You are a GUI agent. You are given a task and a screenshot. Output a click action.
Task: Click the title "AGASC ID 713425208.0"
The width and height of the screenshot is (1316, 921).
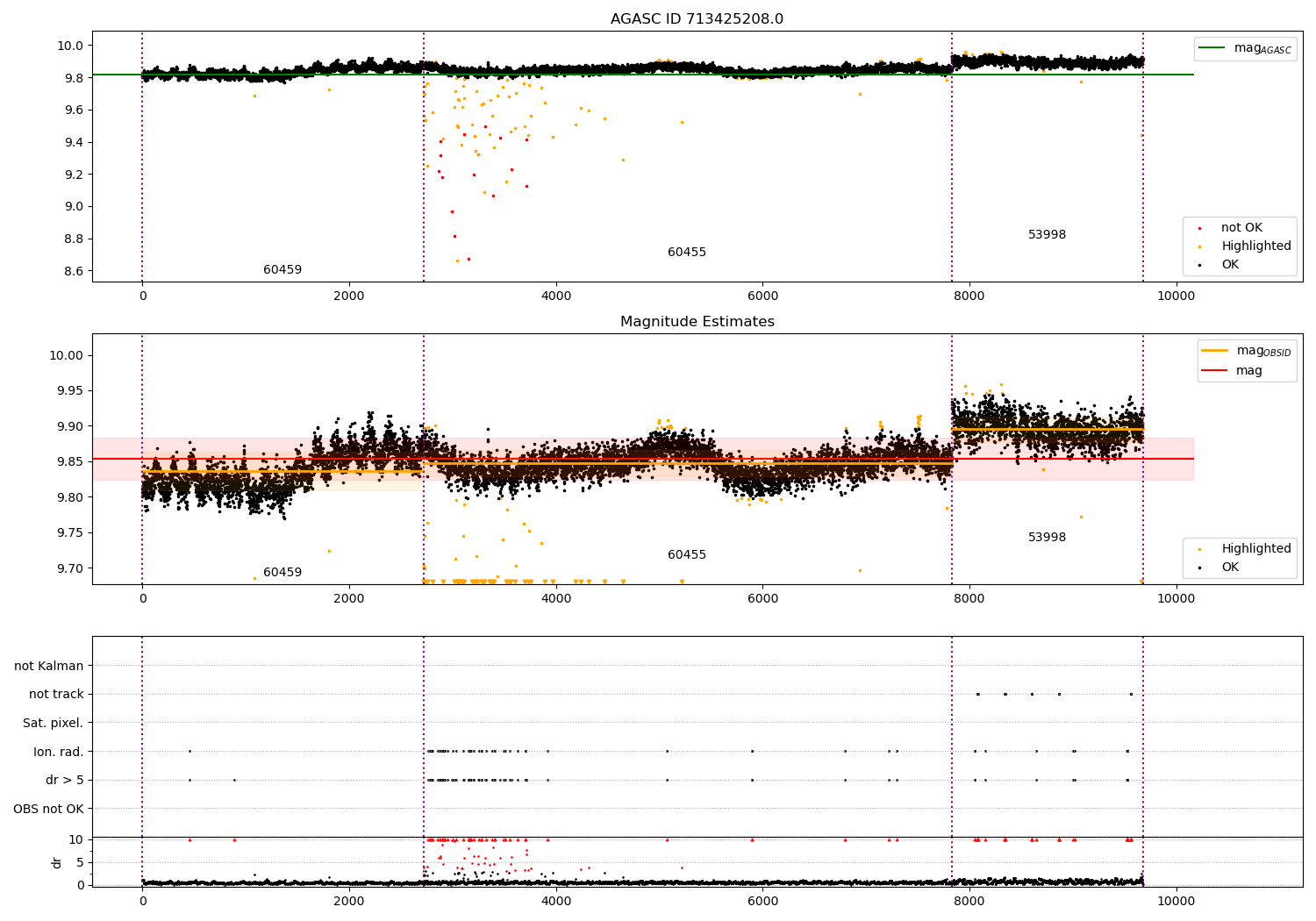[x=697, y=19]
